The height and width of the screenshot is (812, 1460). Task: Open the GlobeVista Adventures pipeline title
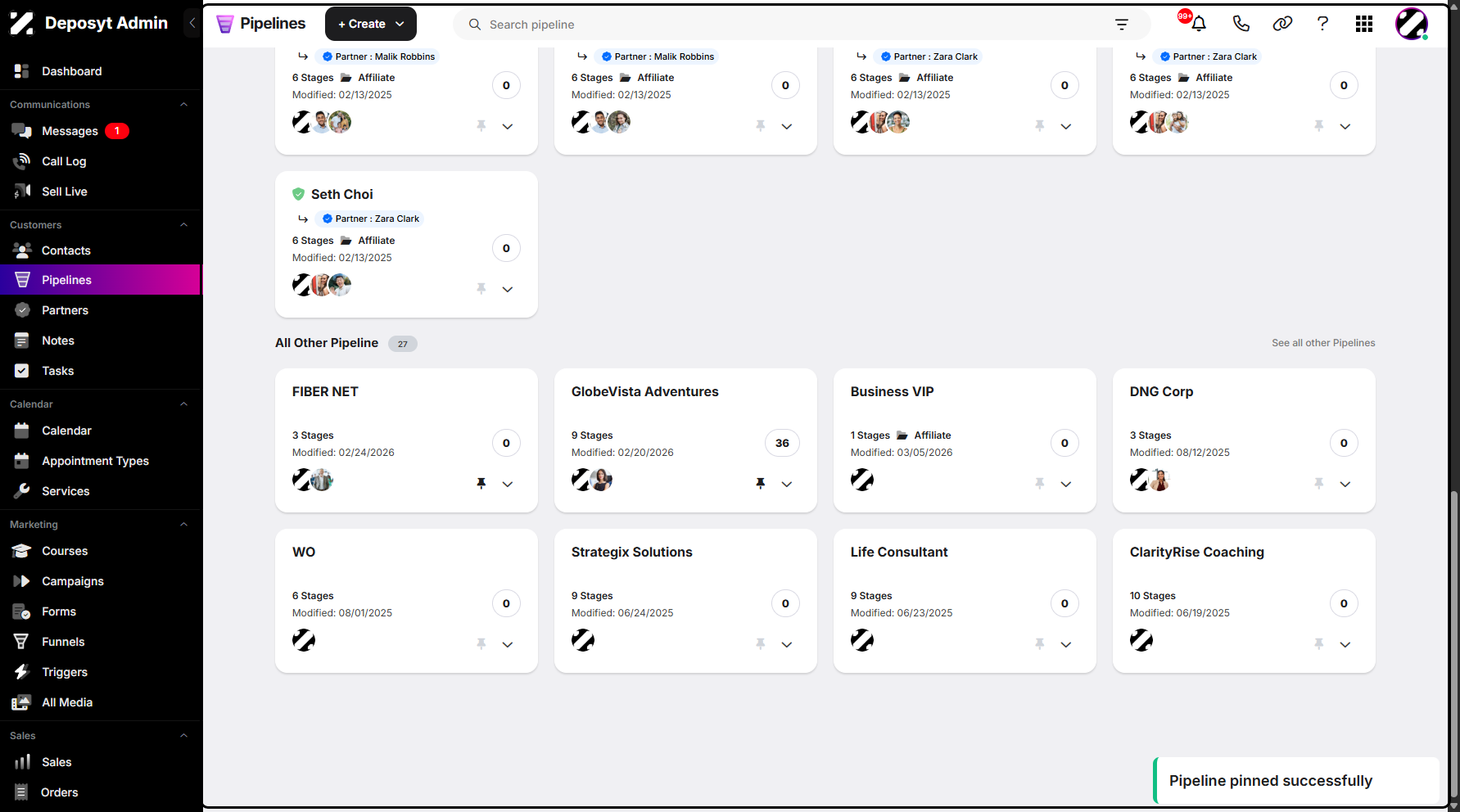pos(645,391)
